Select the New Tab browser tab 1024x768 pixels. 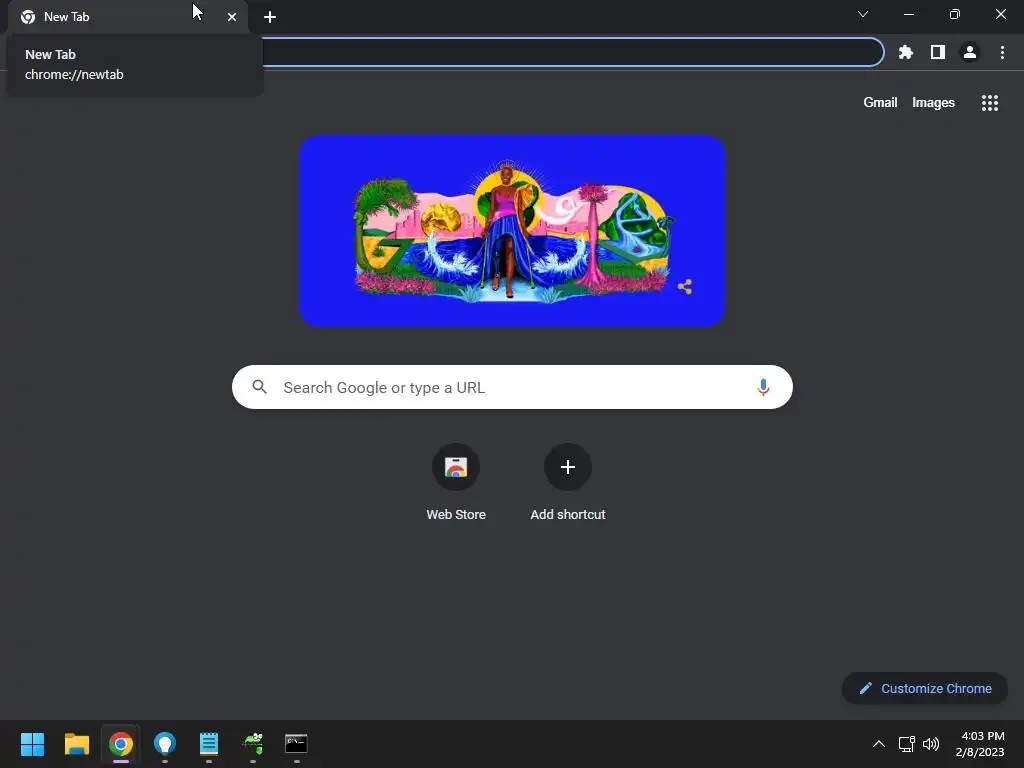(x=127, y=17)
